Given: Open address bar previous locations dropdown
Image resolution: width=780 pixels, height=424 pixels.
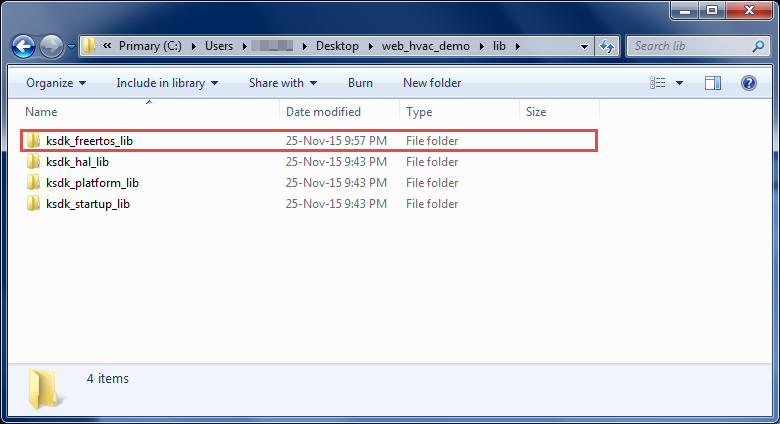Looking at the screenshot, I should click(585, 46).
